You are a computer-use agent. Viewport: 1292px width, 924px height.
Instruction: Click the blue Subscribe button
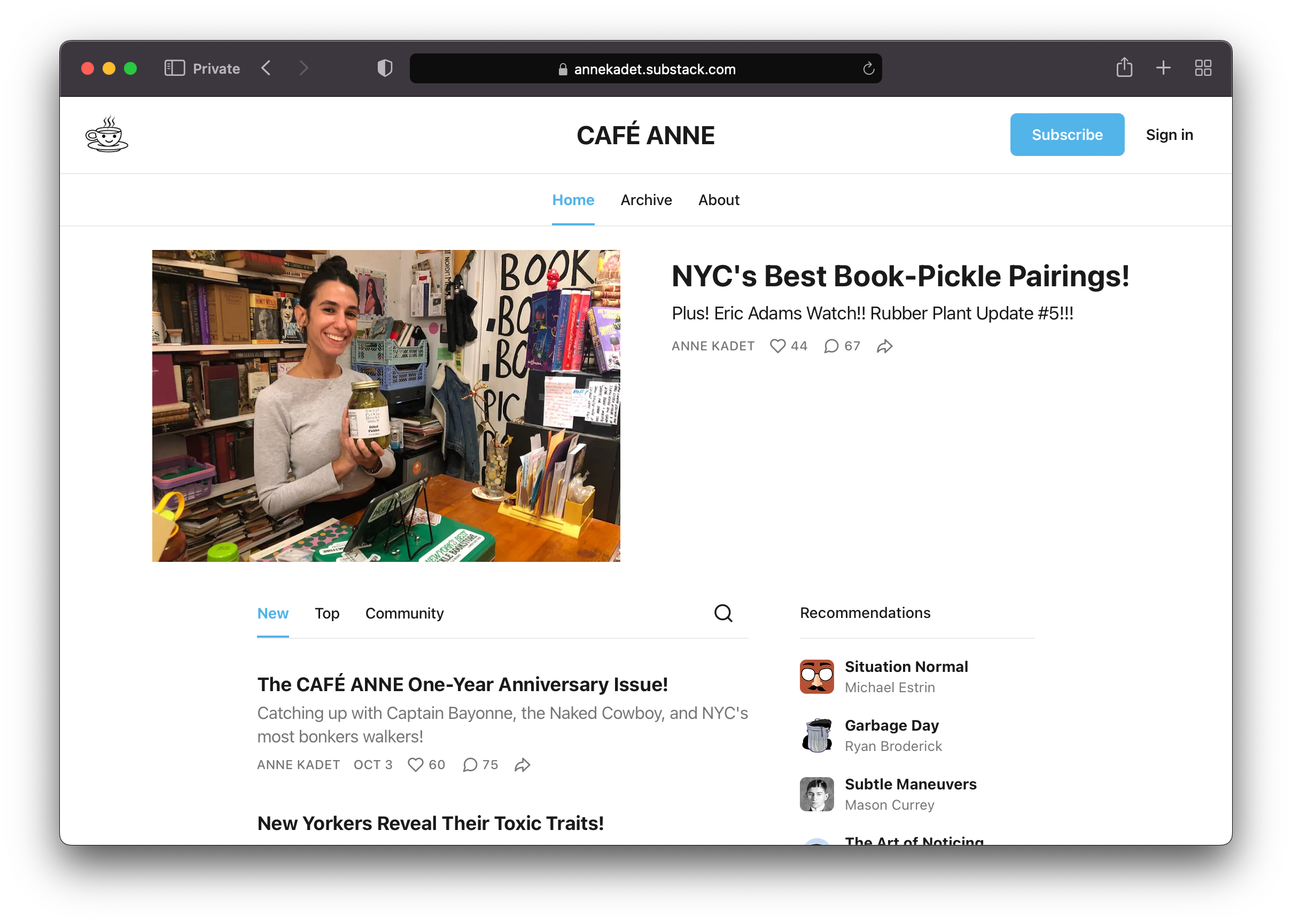tap(1067, 134)
